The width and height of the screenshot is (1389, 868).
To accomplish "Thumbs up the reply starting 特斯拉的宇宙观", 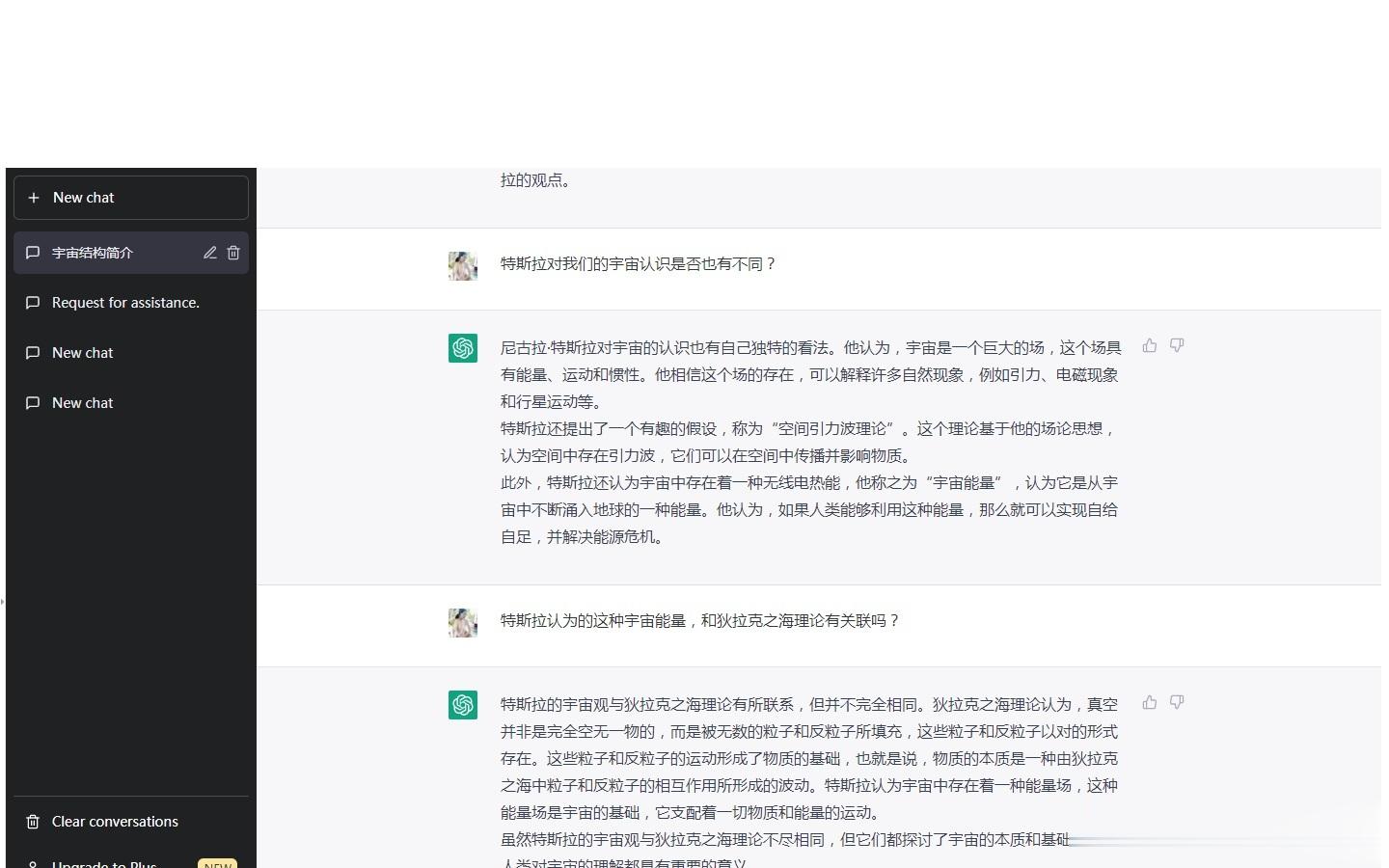I will click(1150, 702).
